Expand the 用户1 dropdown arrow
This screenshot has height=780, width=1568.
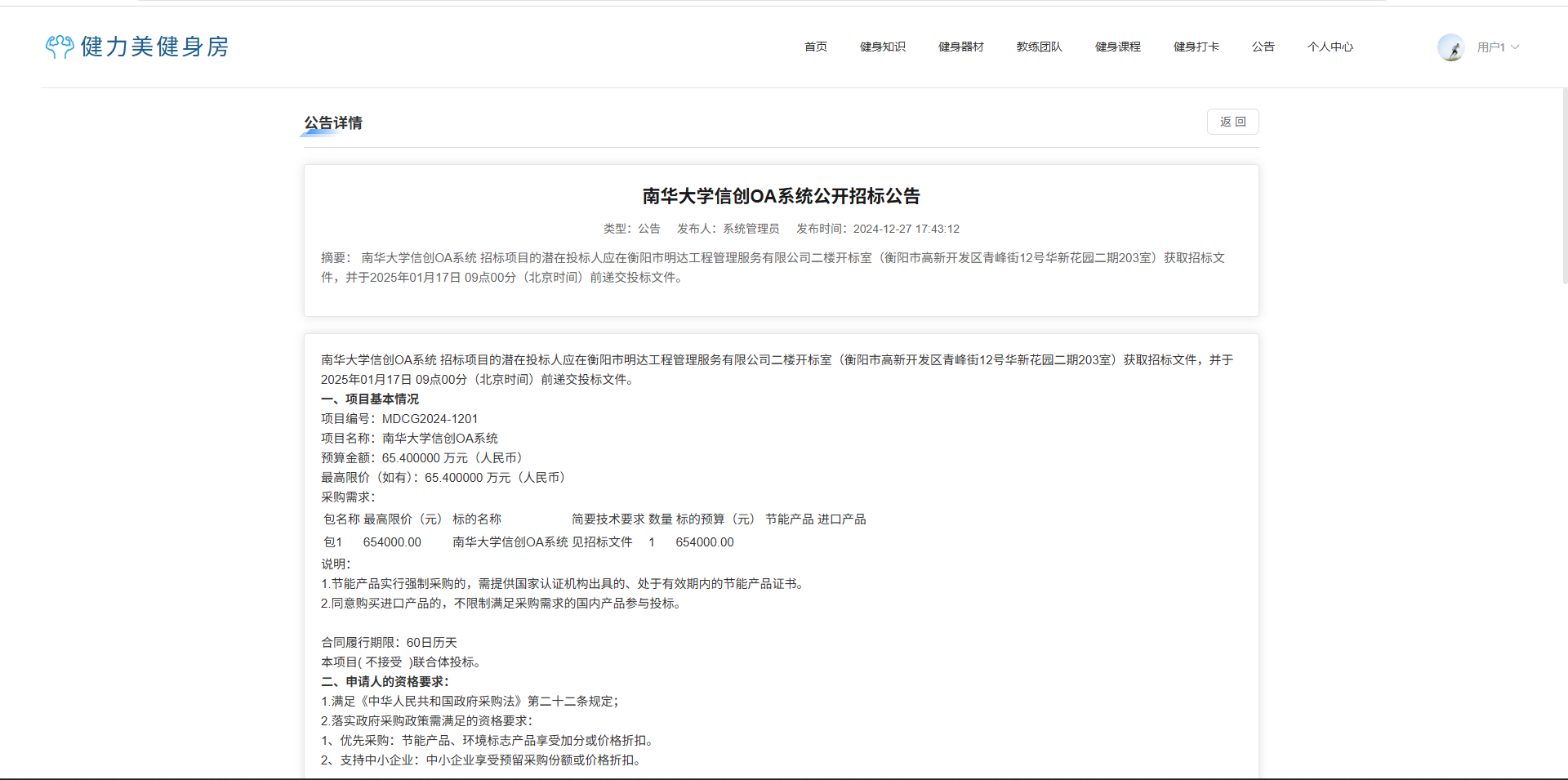[1515, 47]
